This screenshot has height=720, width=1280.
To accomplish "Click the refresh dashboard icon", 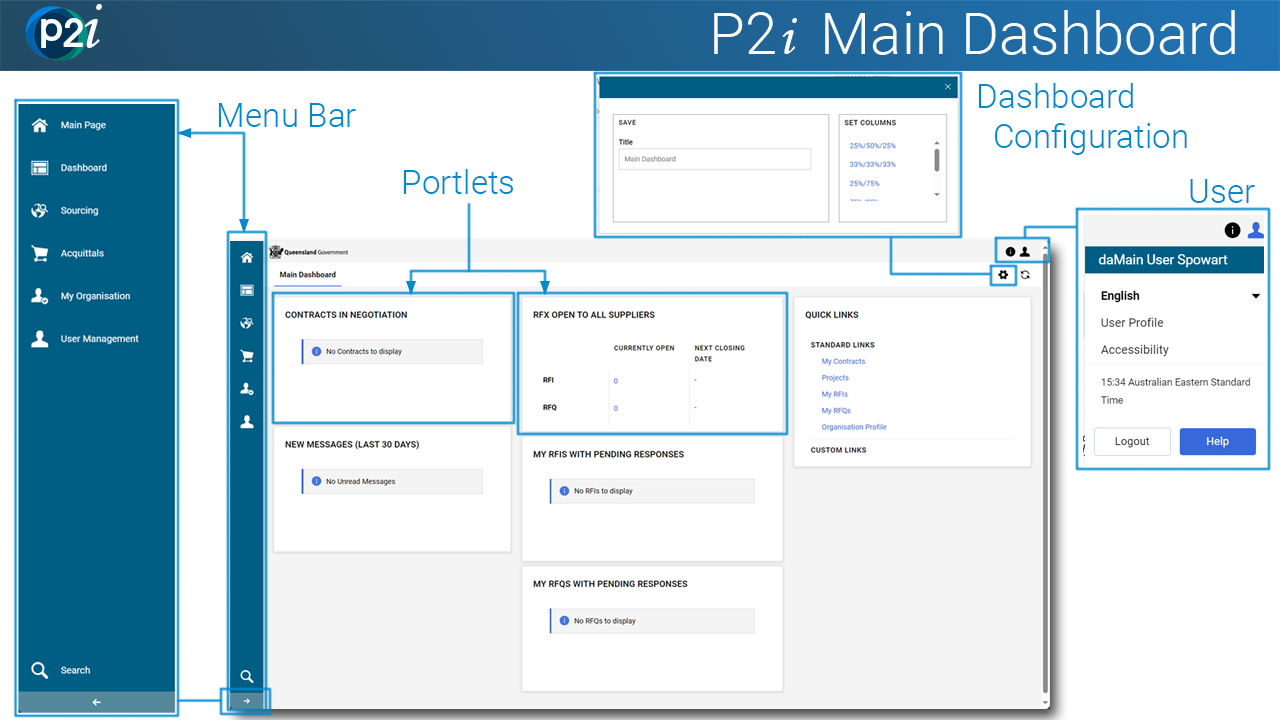I will click(x=1025, y=274).
